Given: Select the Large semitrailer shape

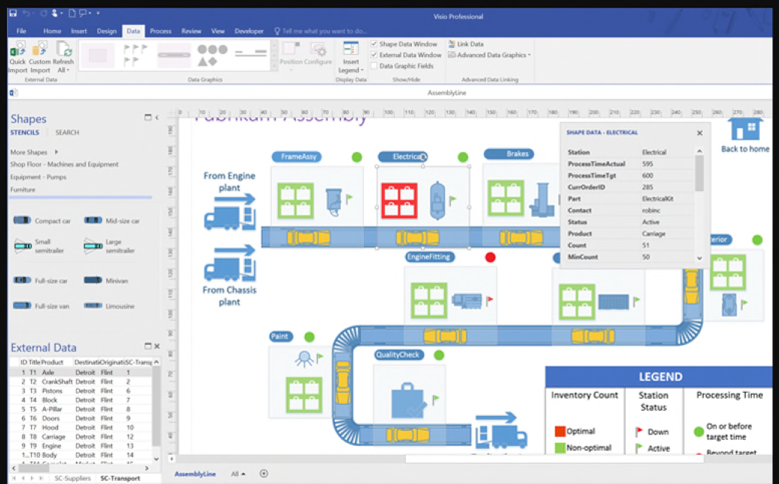Looking at the screenshot, I should pos(93,245).
